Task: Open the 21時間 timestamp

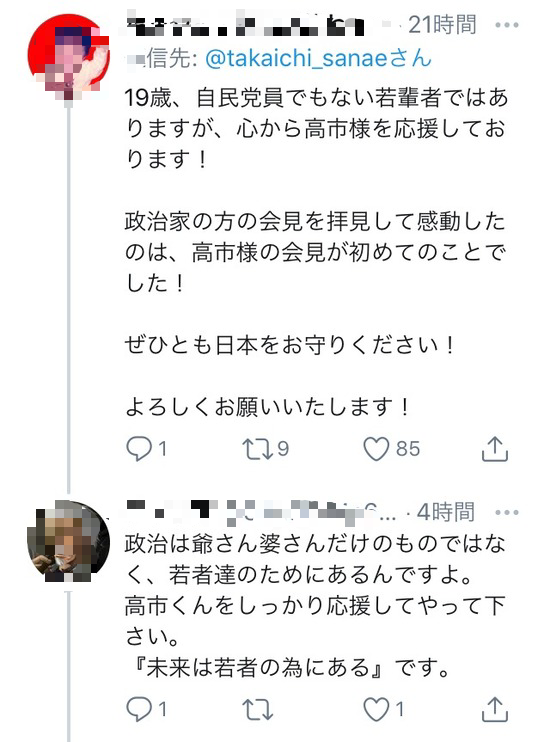Action: pos(442,25)
